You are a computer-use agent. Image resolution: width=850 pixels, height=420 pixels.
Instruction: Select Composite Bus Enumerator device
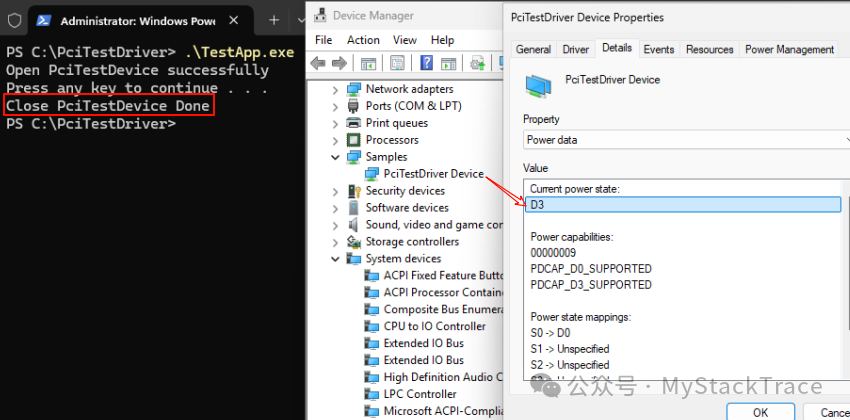(444, 309)
